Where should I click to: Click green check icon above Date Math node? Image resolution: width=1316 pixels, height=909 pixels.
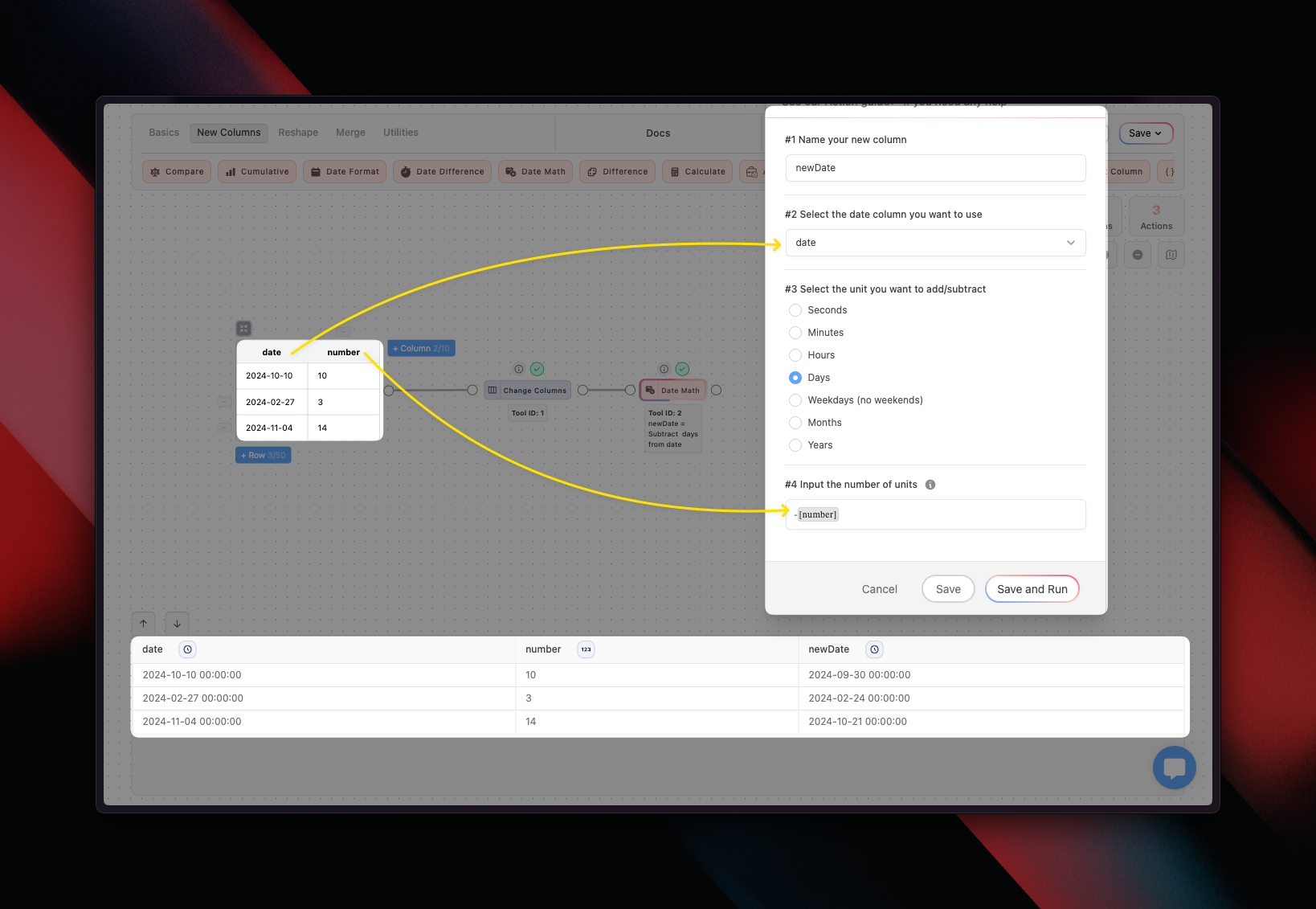pos(682,369)
